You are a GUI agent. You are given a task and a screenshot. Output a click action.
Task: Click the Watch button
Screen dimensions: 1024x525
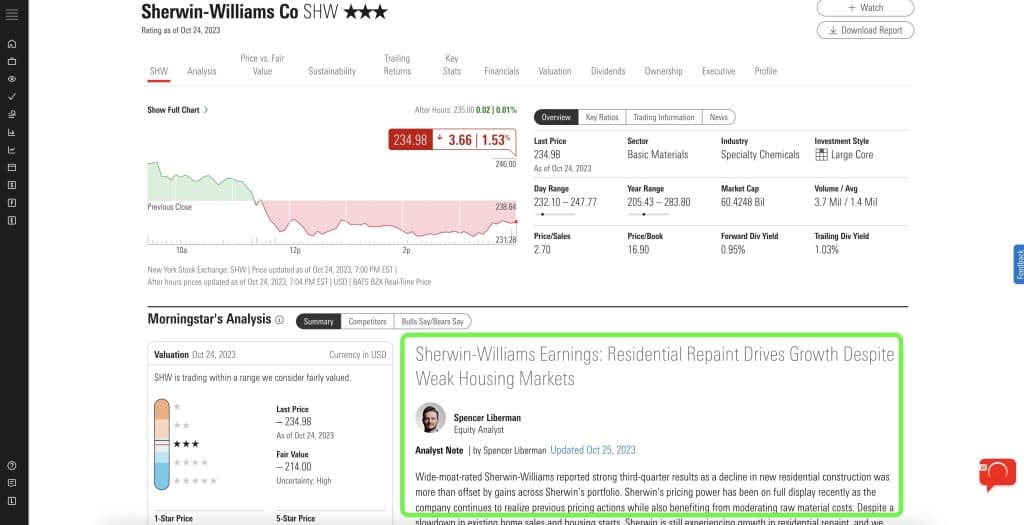(865, 8)
